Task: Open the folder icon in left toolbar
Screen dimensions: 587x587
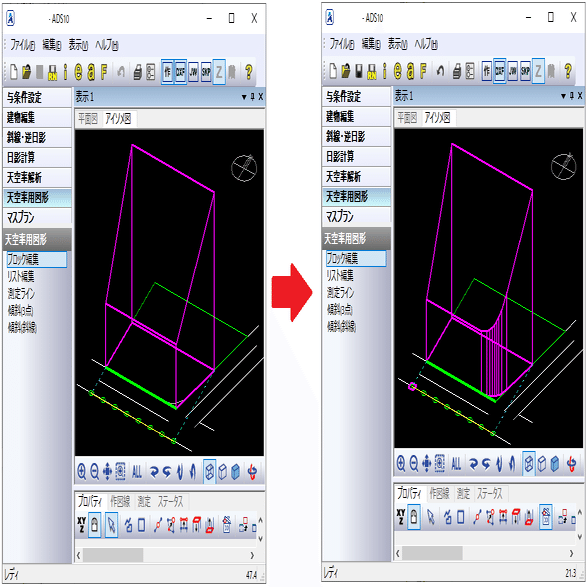Action: point(26,72)
